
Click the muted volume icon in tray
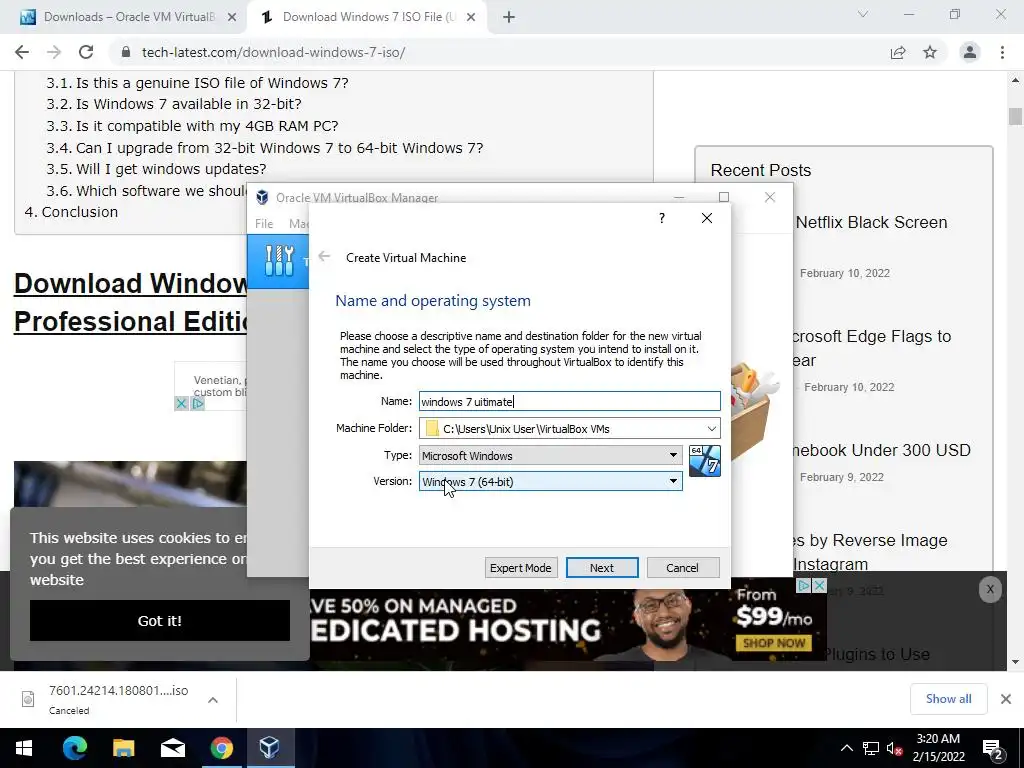point(894,748)
